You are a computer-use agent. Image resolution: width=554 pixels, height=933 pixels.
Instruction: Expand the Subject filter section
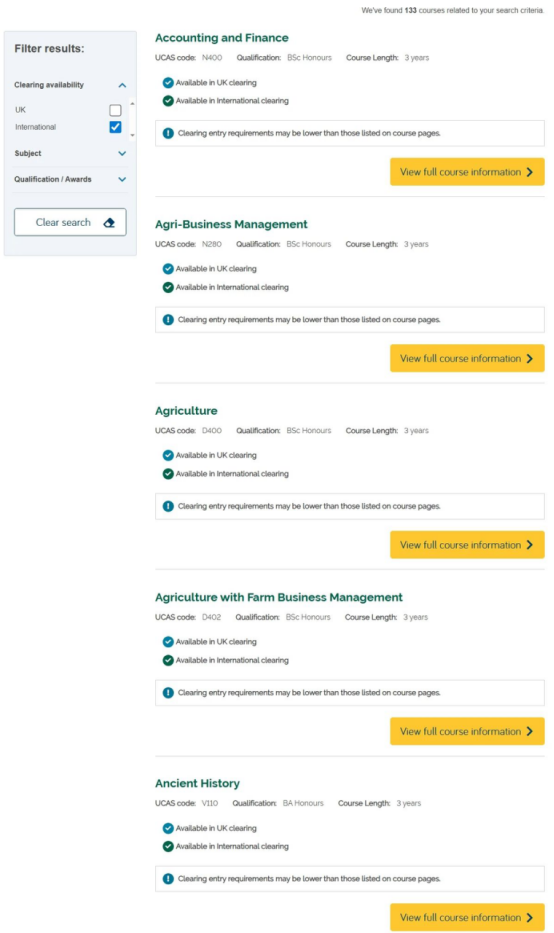[x=122, y=154]
